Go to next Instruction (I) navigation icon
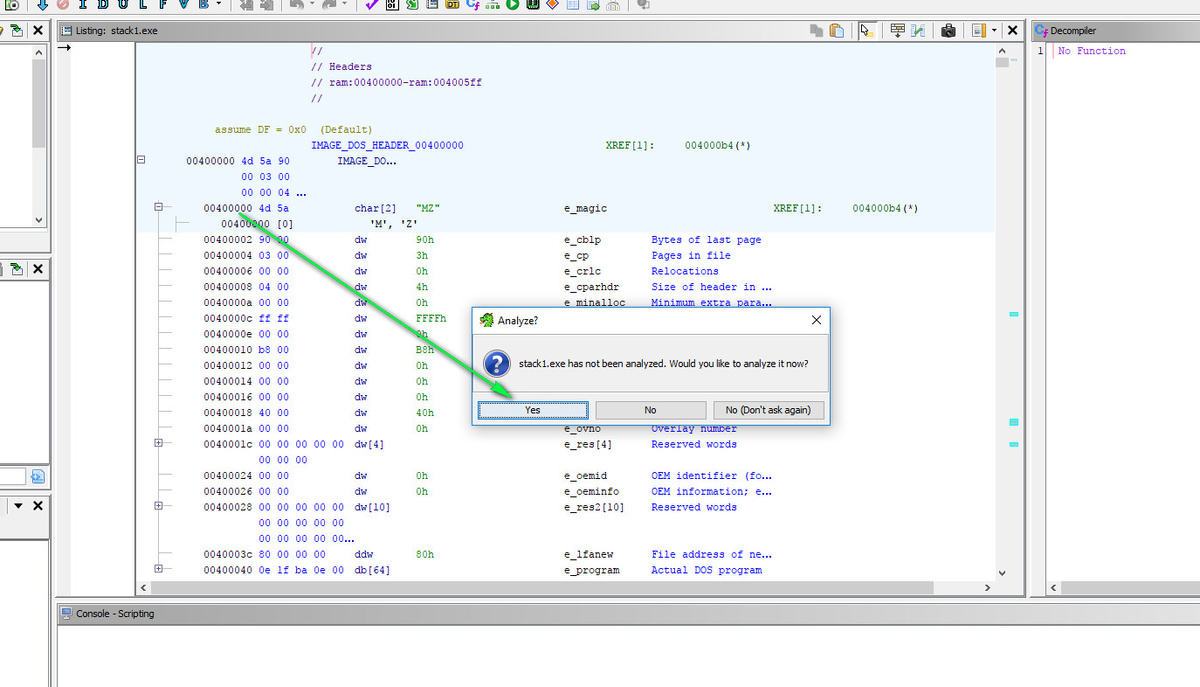Screen dimensions: 1200x687 pyautogui.click(x=83, y=6)
